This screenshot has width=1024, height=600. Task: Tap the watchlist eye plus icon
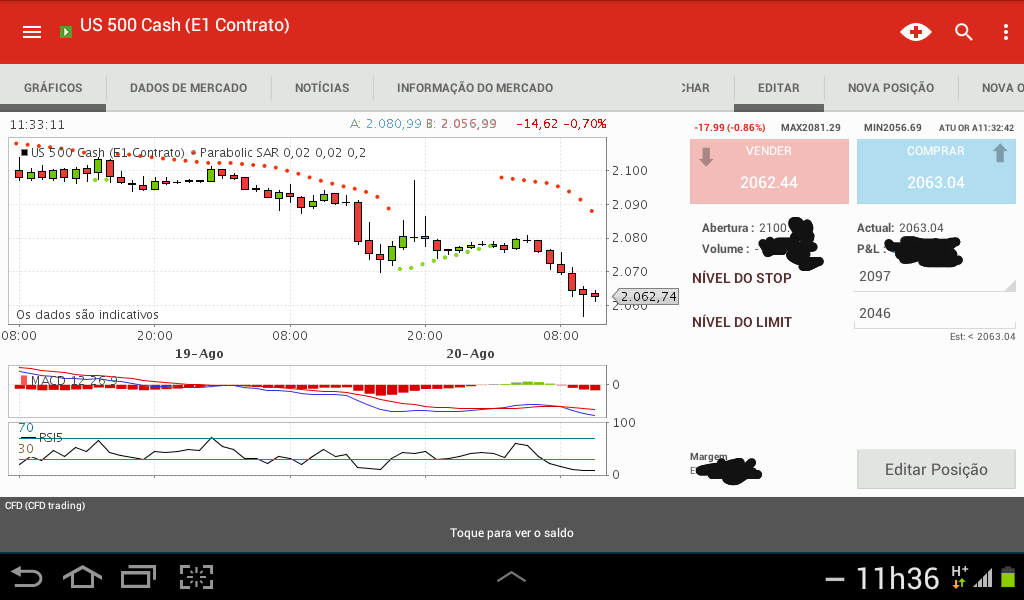916,32
